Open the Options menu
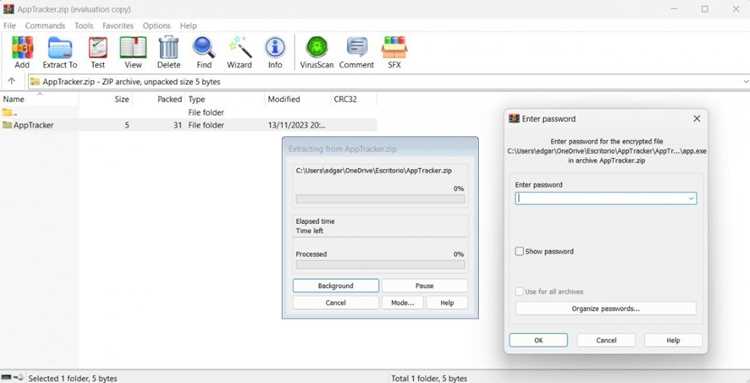 click(x=156, y=26)
